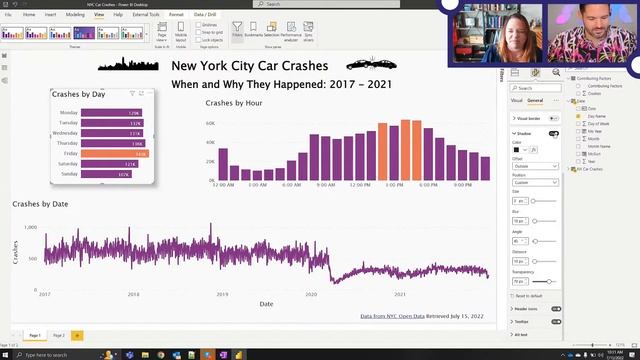Viewport: 640px width, 360px height.
Task: Open the Bookmarks pane
Action: pos(253,31)
